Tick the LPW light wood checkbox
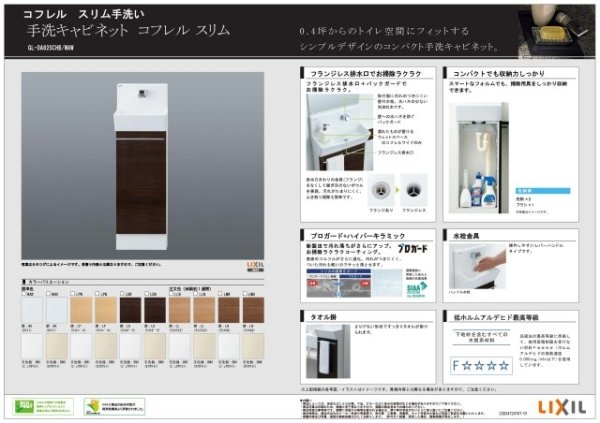This screenshot has width=600, height=423. point(73,294)
